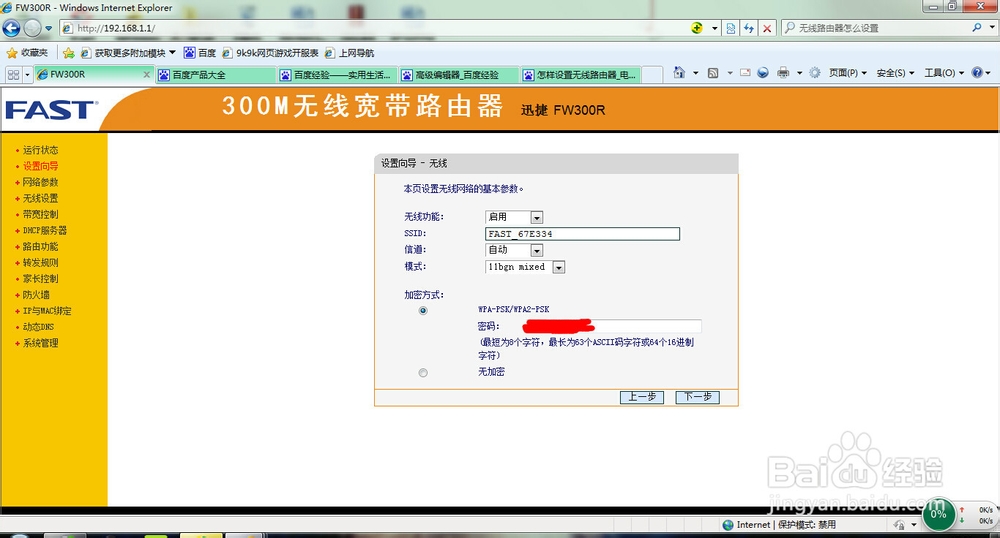Click the 下一步 button
This screenshot has width=1000, height=538.
point(698,397)
